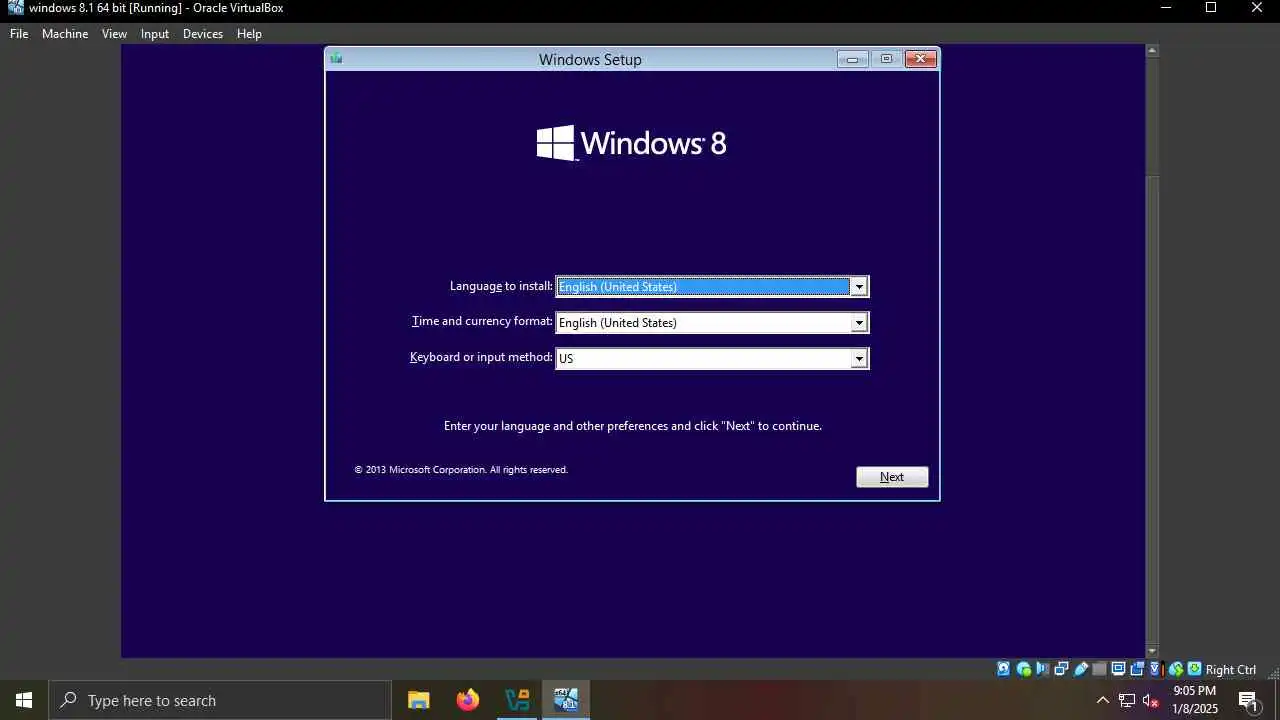
Task: Open the VirtualBox Manager taskbar icon
Action: click(x=517, y=700)
